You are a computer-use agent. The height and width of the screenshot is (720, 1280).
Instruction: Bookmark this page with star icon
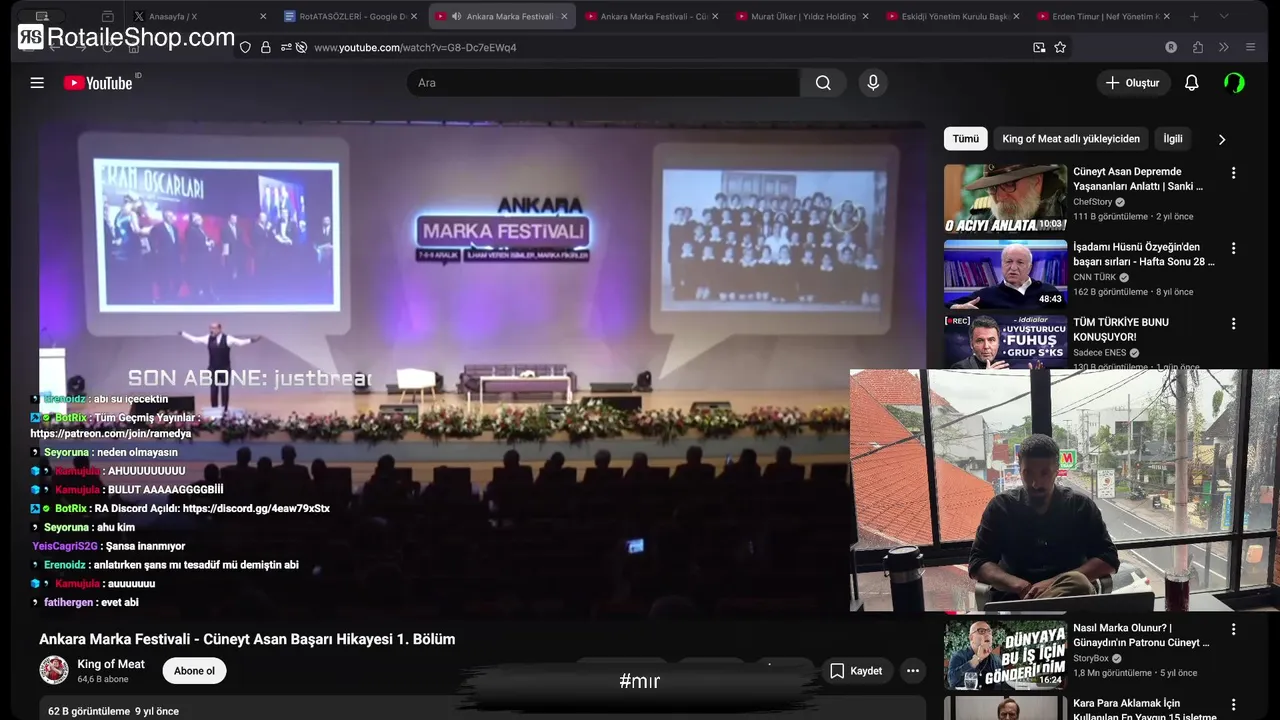pos(1060,47)
